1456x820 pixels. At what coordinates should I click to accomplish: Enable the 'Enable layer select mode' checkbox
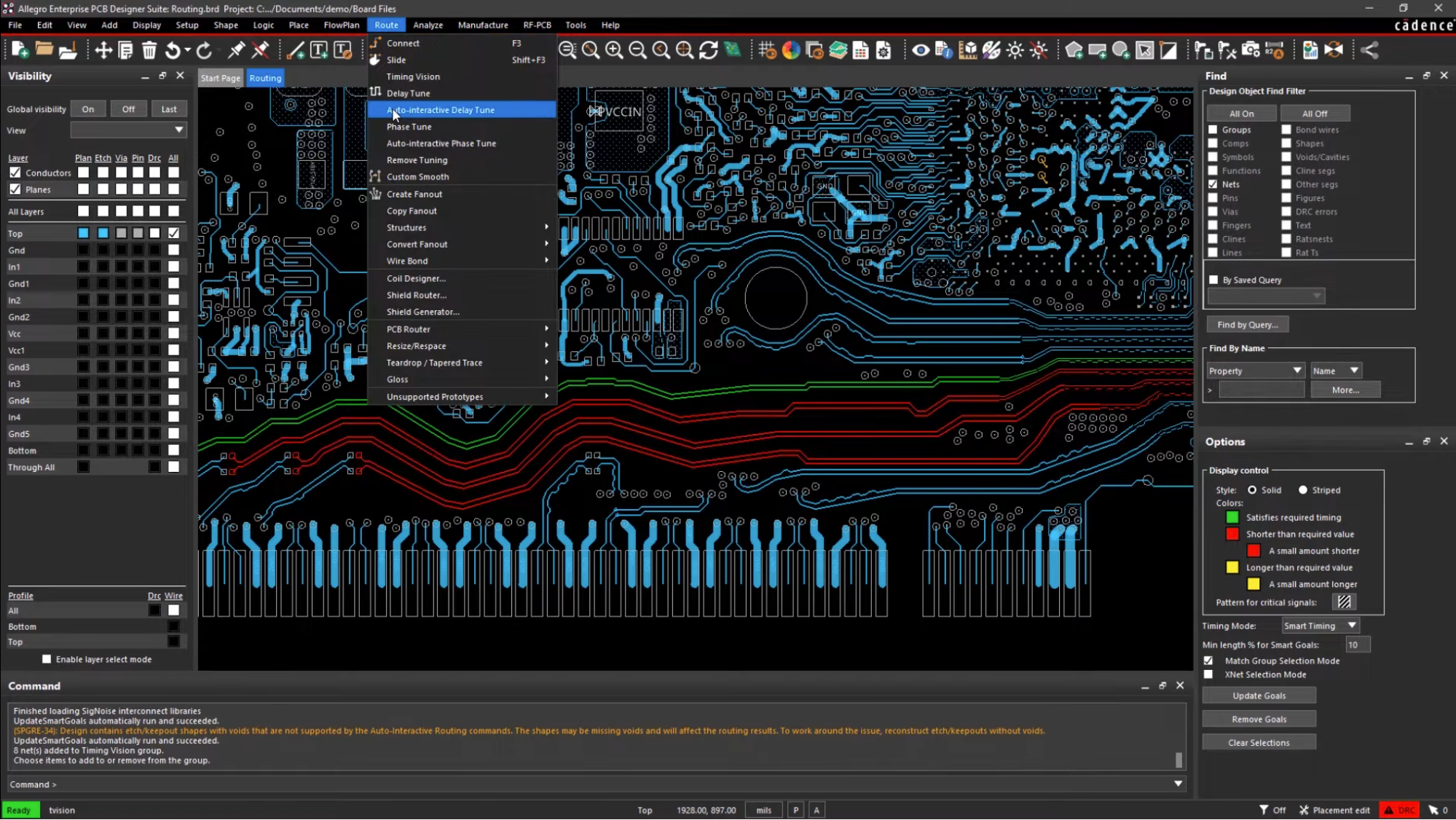(x=47, y=659)
